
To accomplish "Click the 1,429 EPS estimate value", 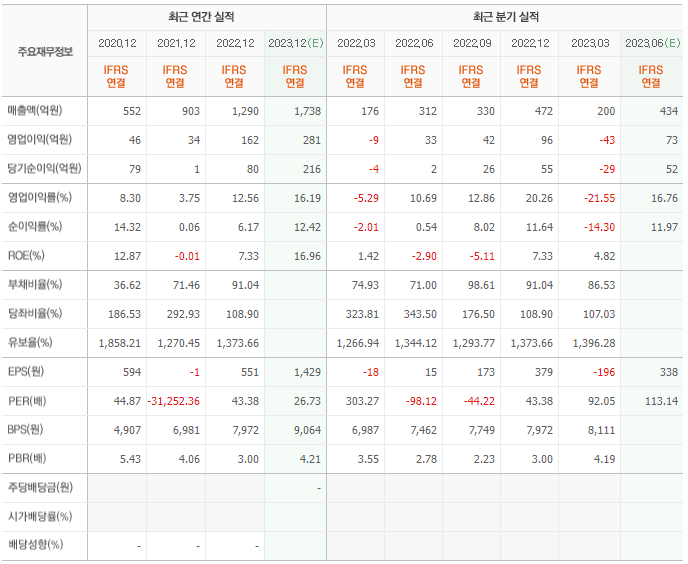I will 307,372.
